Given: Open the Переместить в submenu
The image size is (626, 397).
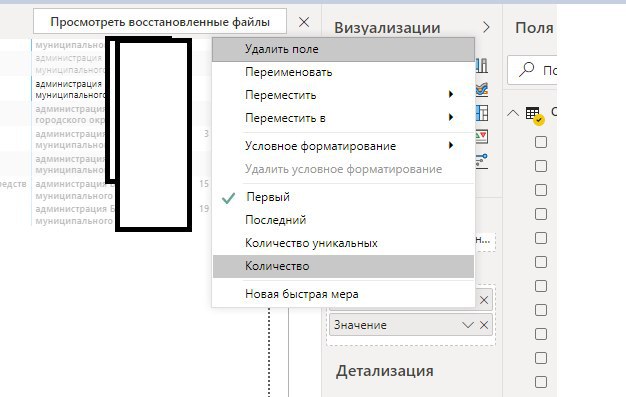Looking at the screenshot, I should pyautogui.click(x=343, y=118).
